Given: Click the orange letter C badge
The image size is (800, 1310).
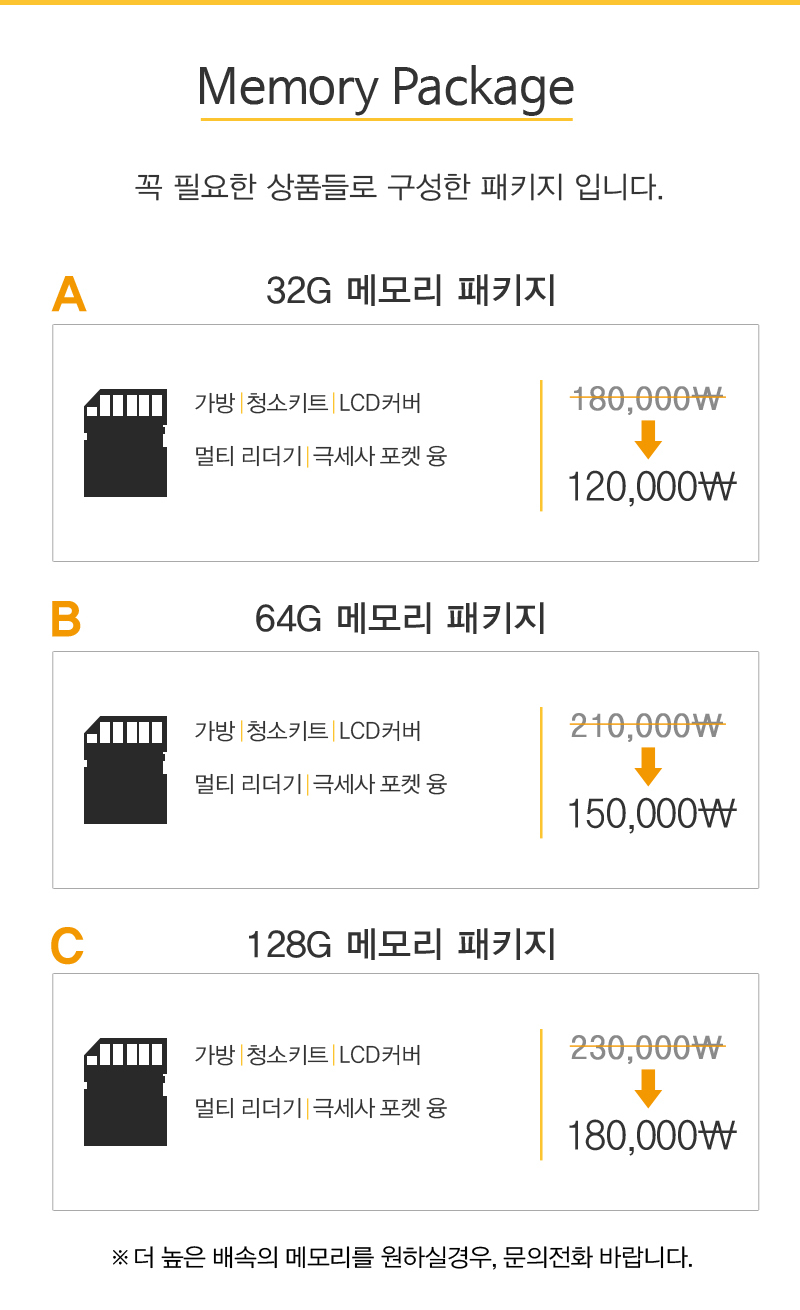Looking at the screenshot, I should coord(67,945).
